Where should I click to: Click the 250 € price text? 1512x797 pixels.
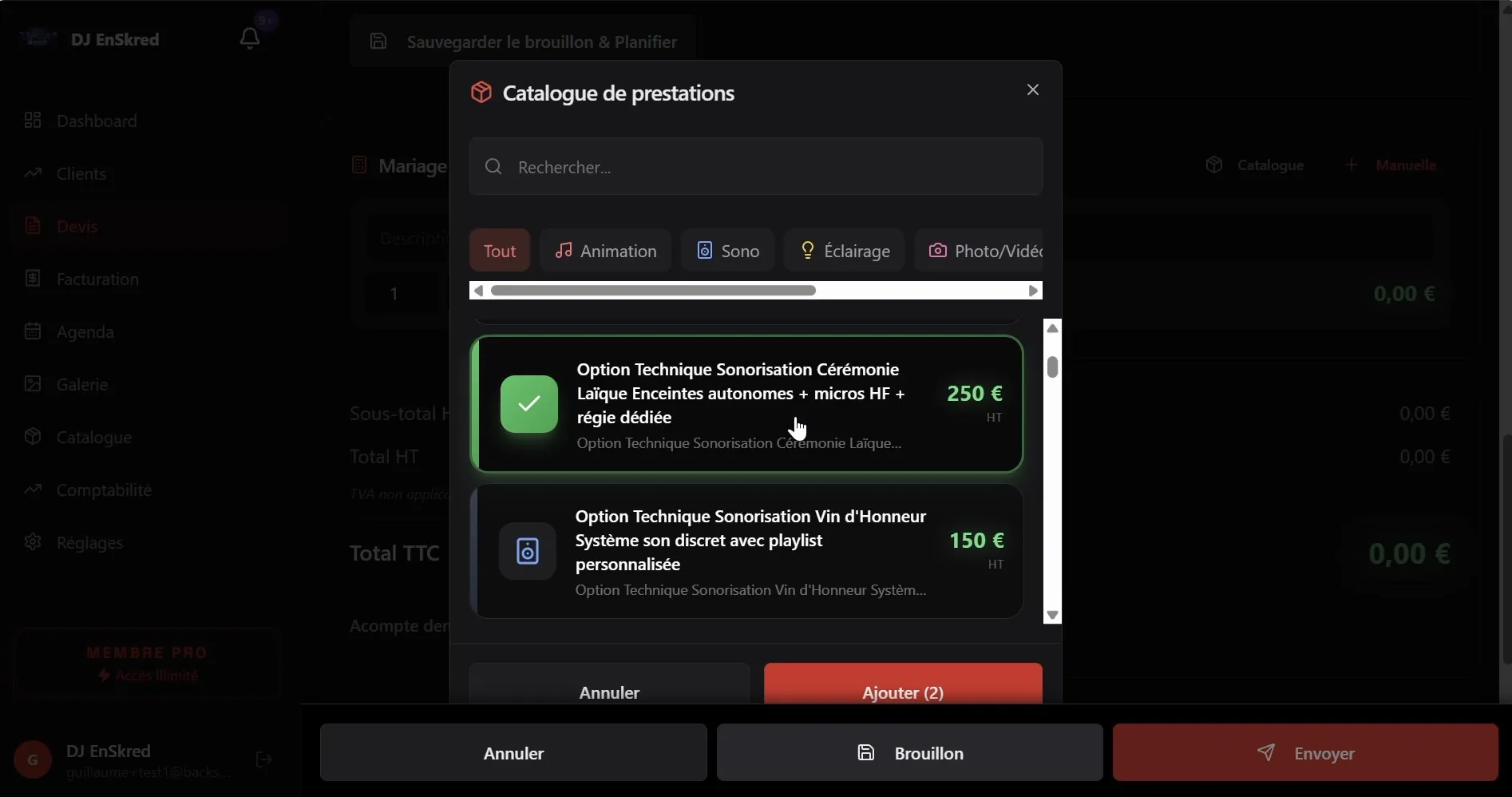click(x=974, y=393)
